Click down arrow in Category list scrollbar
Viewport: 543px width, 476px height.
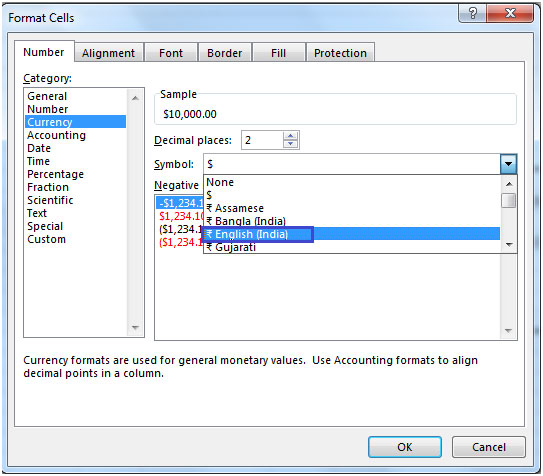tap(135, 327)
